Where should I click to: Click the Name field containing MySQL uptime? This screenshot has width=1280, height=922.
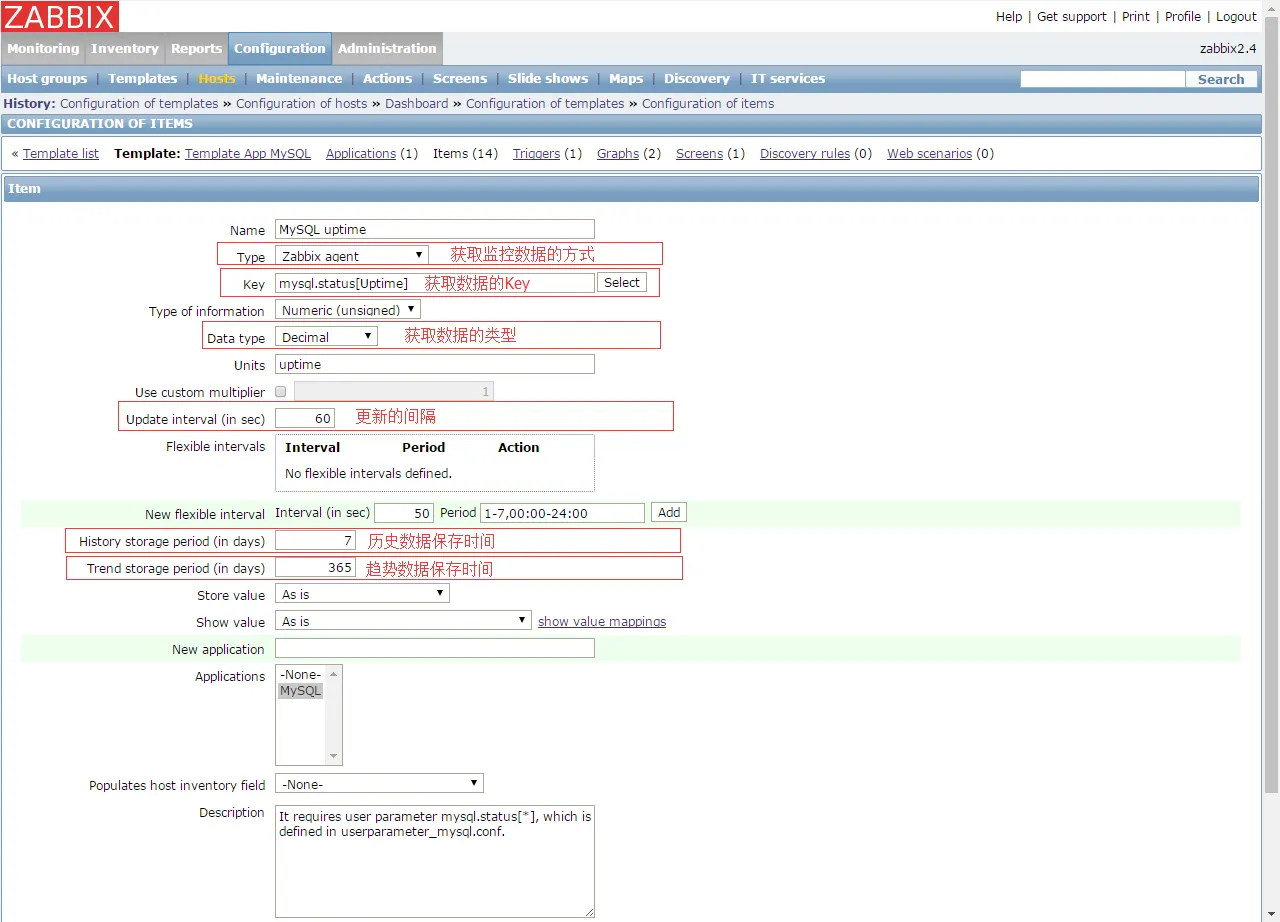pyautogui.click(x=435, y=229)
